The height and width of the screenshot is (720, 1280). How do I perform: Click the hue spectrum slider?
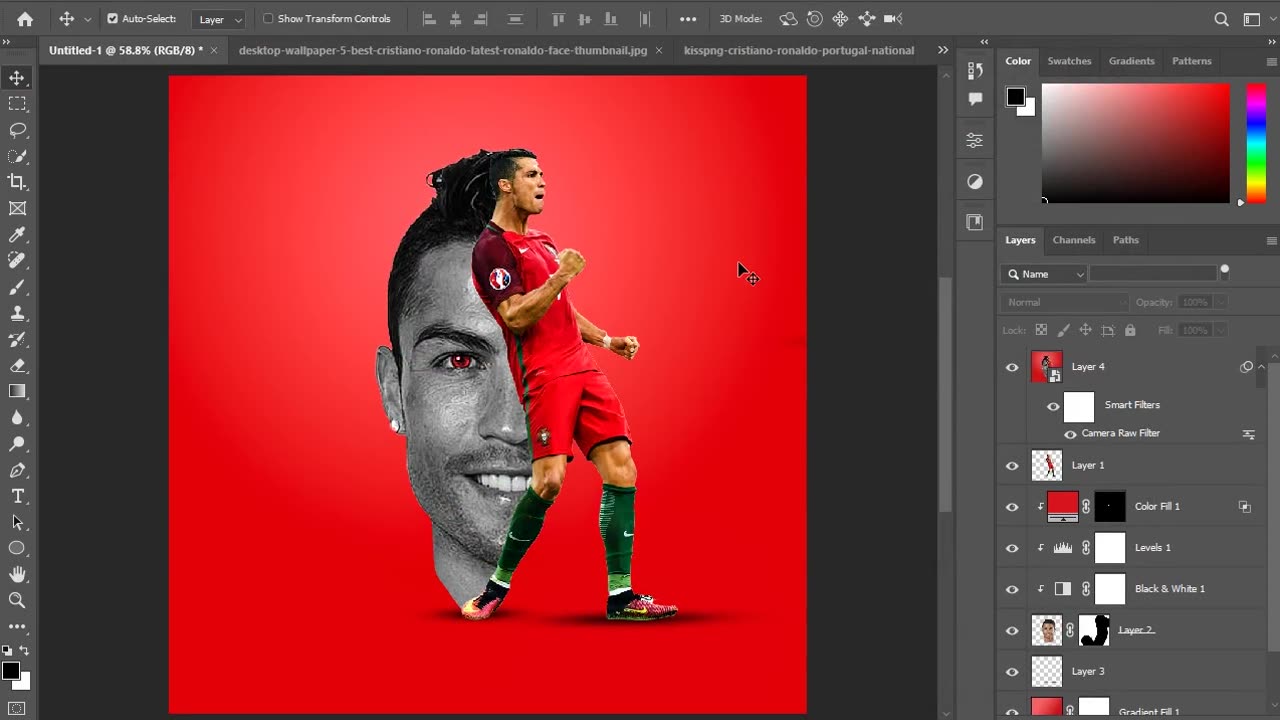click(1256, 143)
